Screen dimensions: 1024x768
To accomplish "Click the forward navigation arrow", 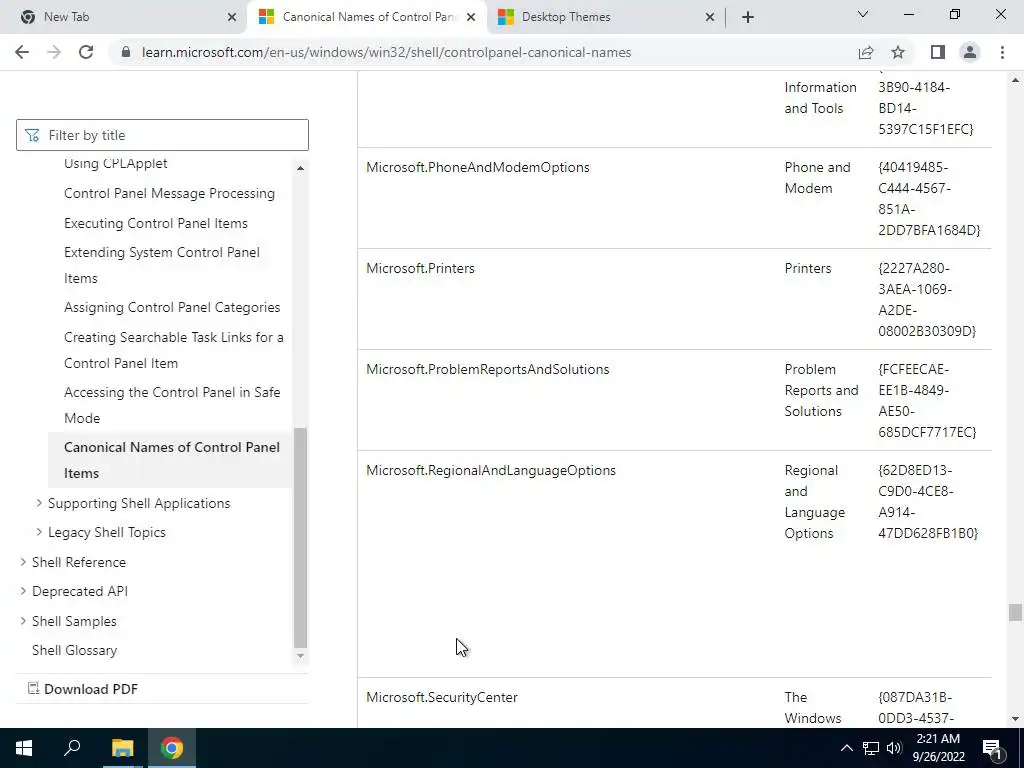I will coord(54,52).
